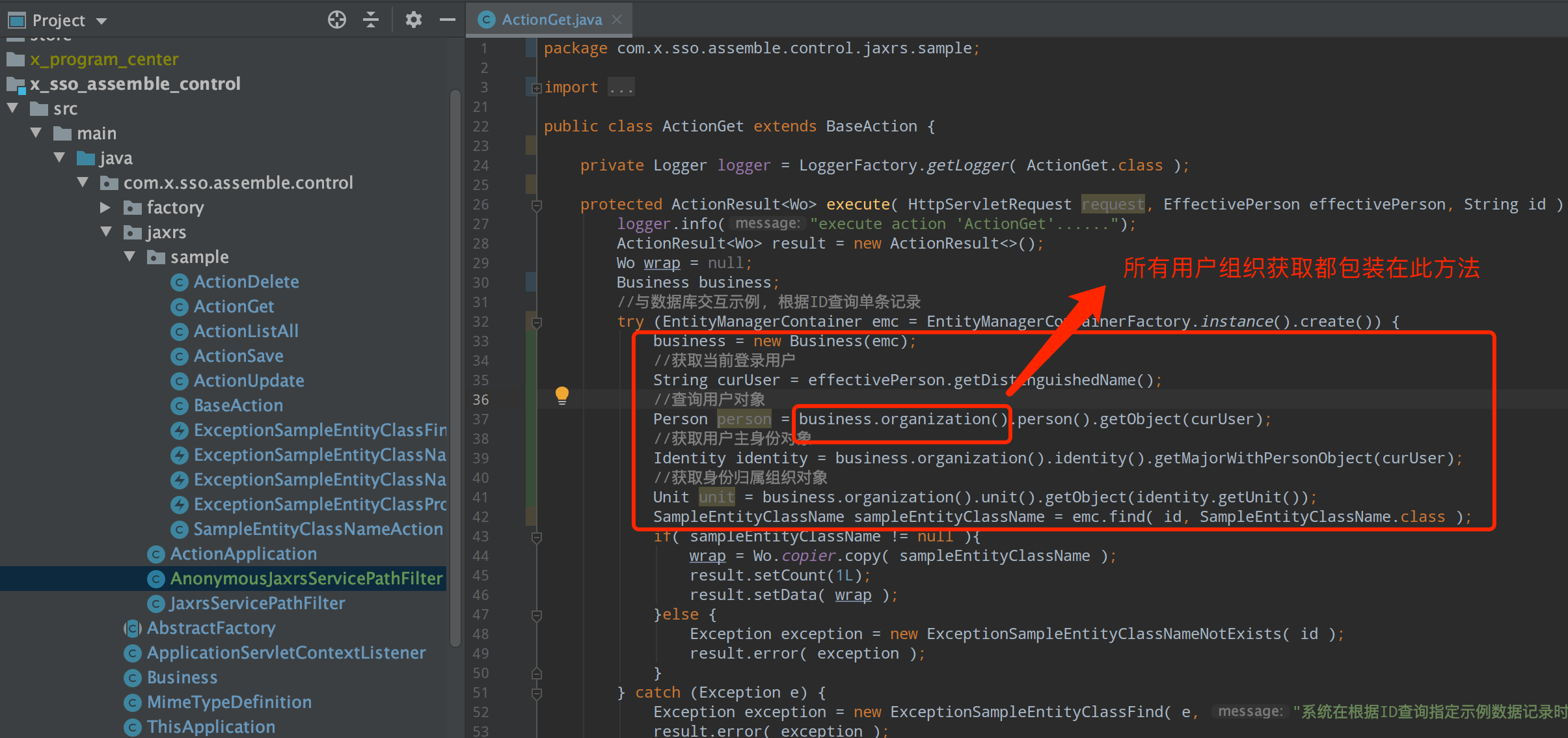Open ActionUpdate class

[249, 381]
